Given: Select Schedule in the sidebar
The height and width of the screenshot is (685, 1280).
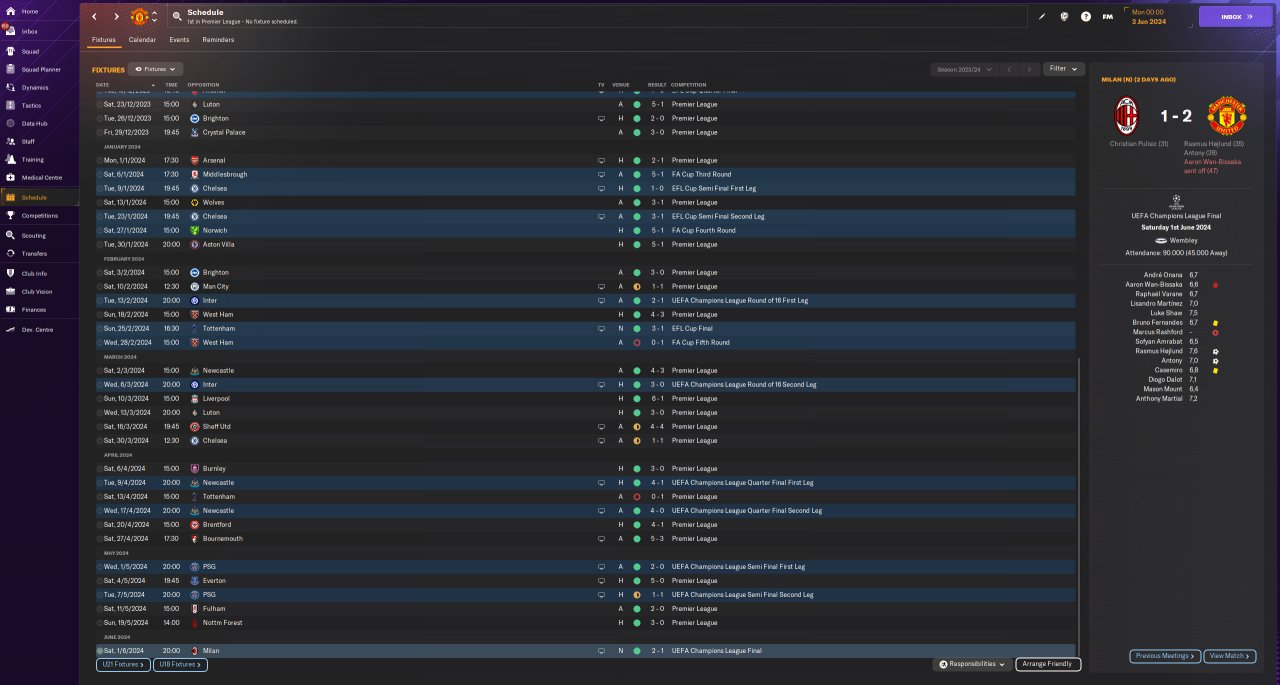Looking at the screenshot, I should pyautogui.click(x=40, y=197).
